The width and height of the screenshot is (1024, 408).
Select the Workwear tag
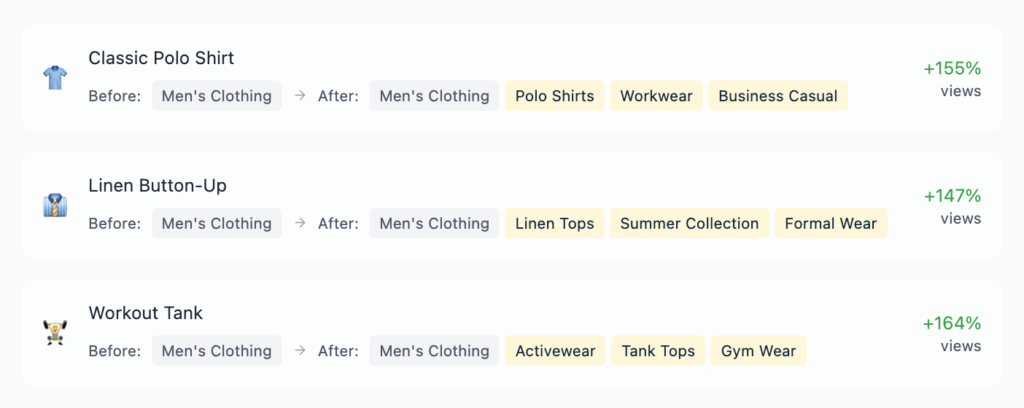tap(656, 95)
